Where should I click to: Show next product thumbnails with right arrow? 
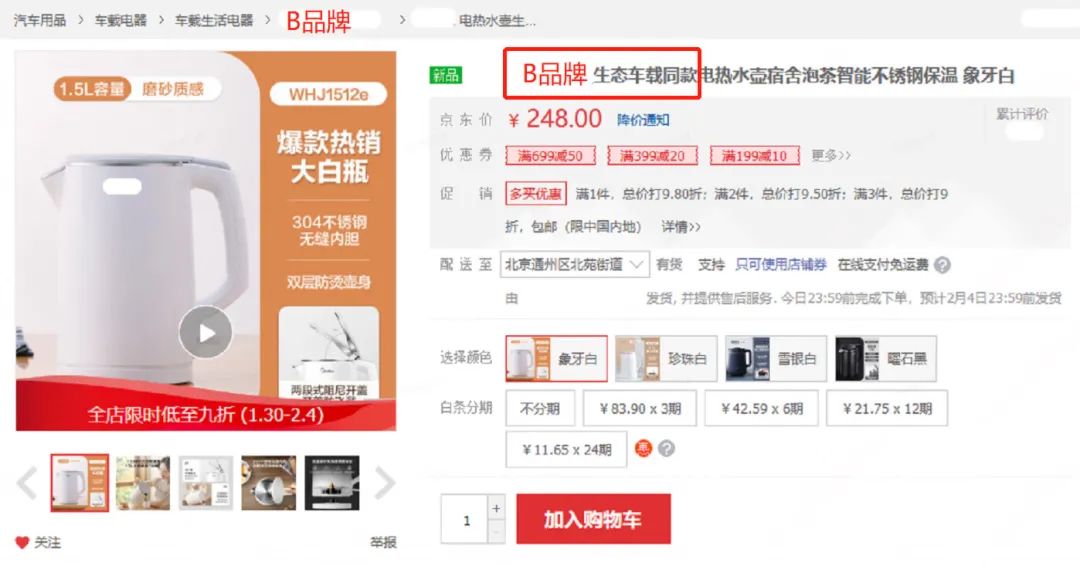point(385,483)
